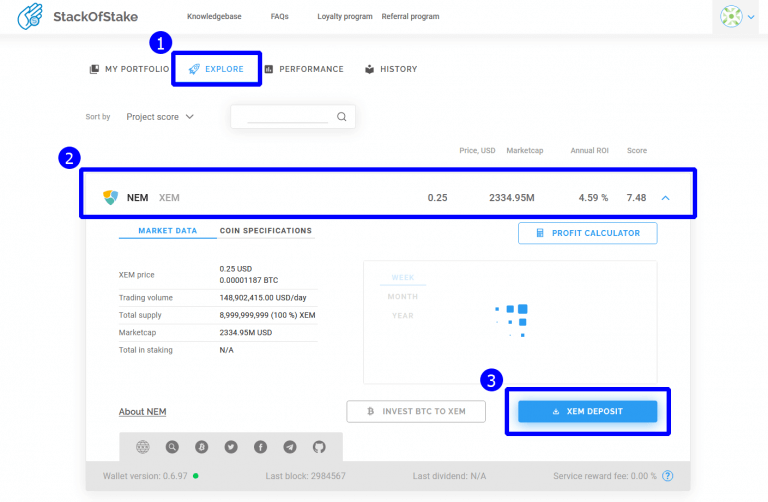768x502 pixels.
Task: Click Invest BTC to XEM button
Action: [416, 411]
